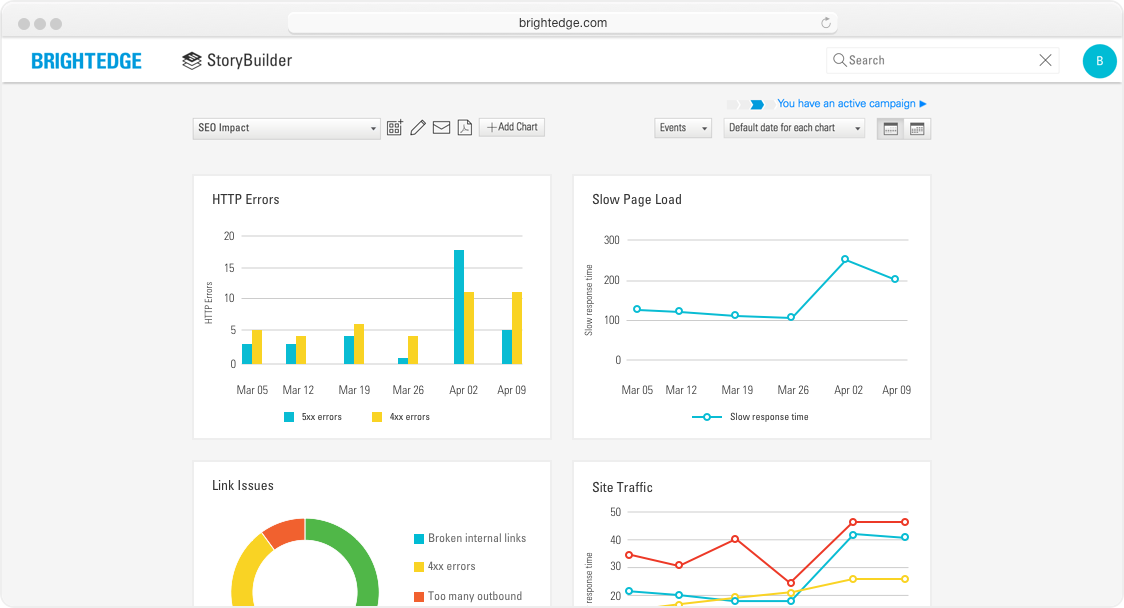Open Default date for each chart dropdown
Image resolution: width=1124 pixels, height=608 pixels.
tap(794, 128)
